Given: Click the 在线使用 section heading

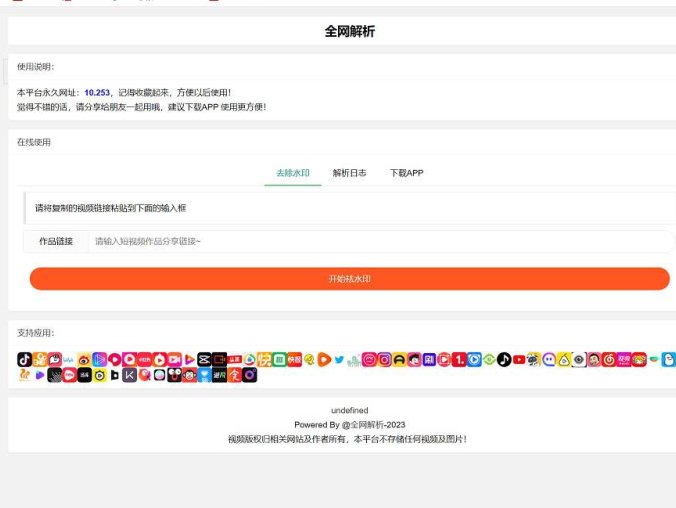Looking at the screenshot, I should pos(34,142).
